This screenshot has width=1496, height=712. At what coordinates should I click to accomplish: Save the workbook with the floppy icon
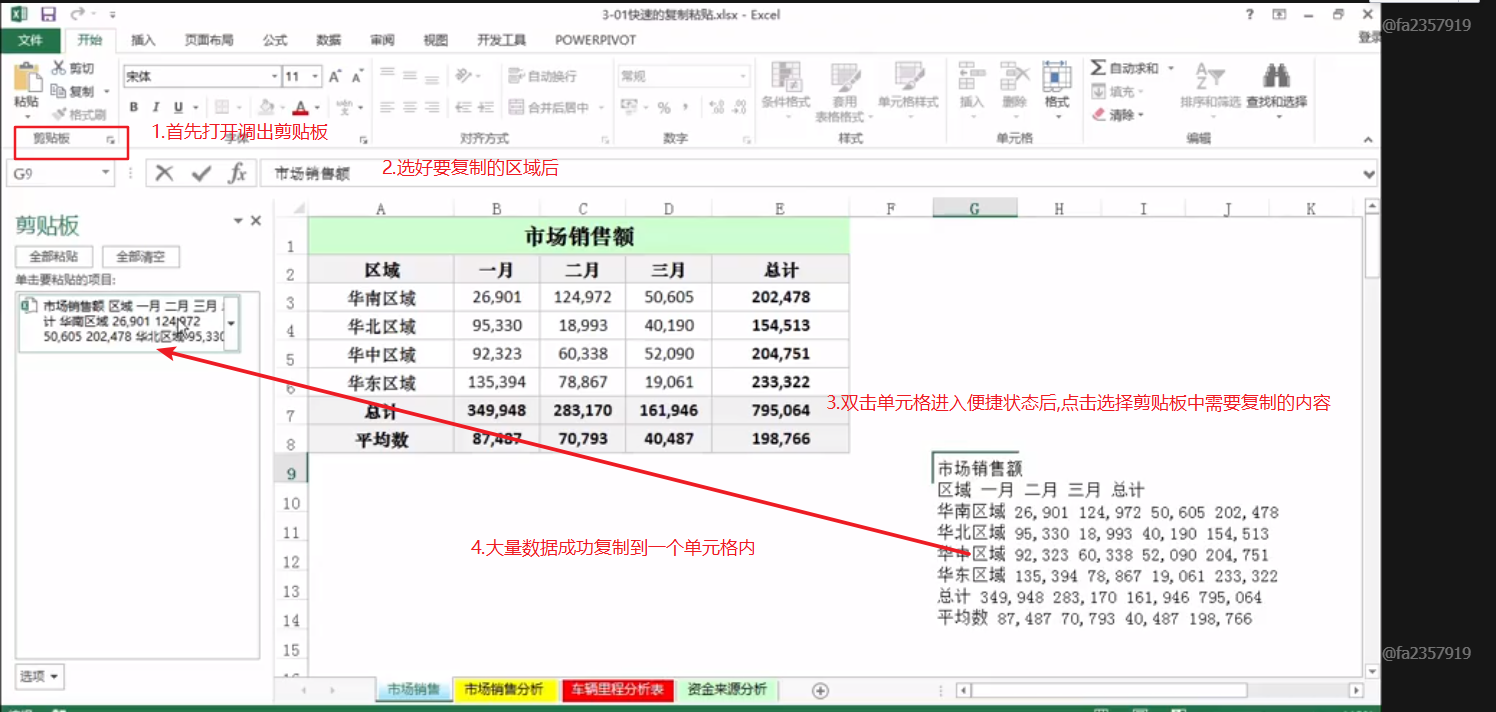[x=48, y=14]
